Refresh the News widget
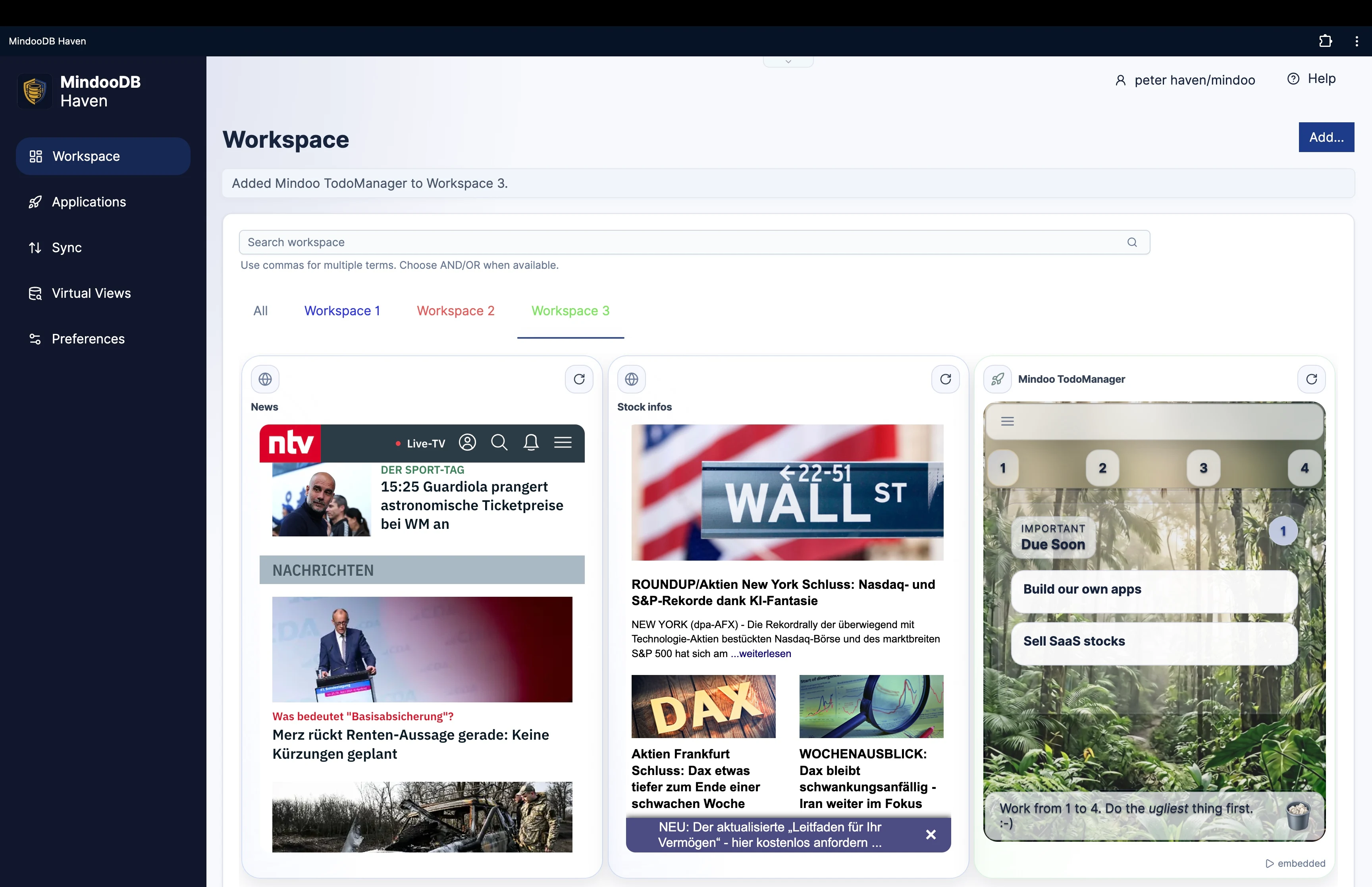 coord(579,379)
